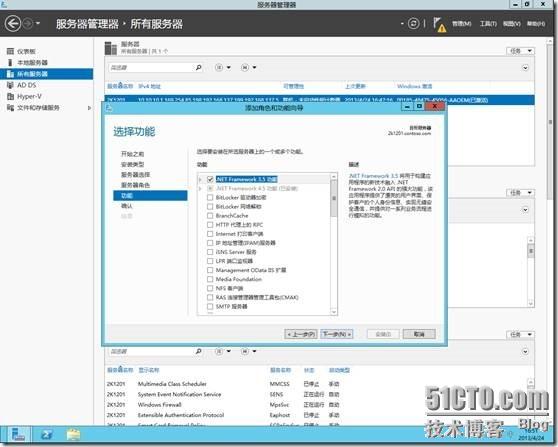The height and width of the screenshot is (447, 558).
Task: Collapse the services section chevron
Action: click(x=525, y=351)
